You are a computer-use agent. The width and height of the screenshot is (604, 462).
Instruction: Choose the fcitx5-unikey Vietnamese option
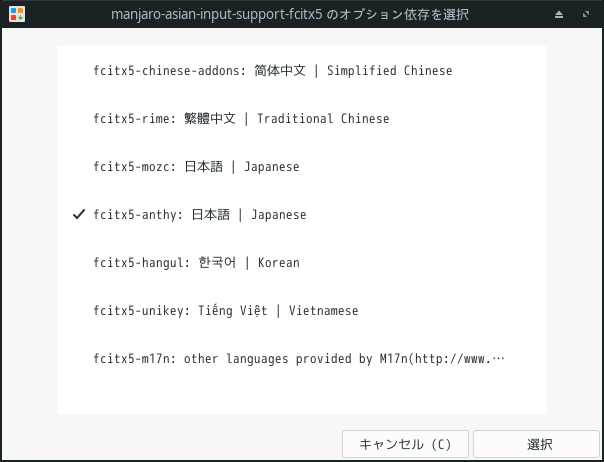(x=302, y=311)
